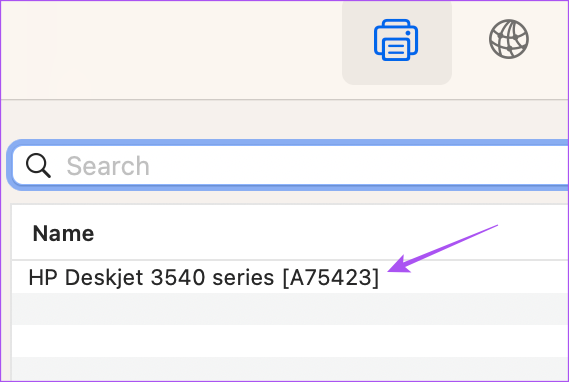Select HP Deskjet 3540 series printer
Viewport: 569px width, 382px height.
point(290,277)
